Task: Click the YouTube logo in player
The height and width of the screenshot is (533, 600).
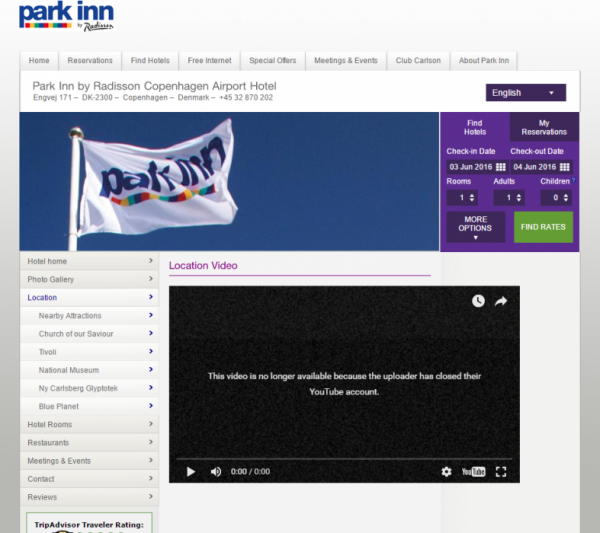Action: pos(473,471)
